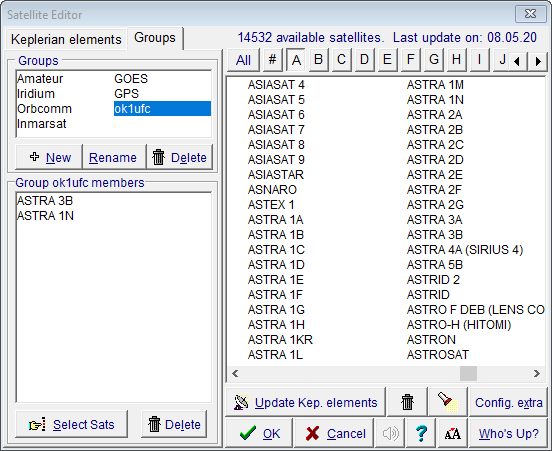The height and width of the screenshot is (451, 552).
Task: Show previous letters with the left arrow
Action: [517, 61]
